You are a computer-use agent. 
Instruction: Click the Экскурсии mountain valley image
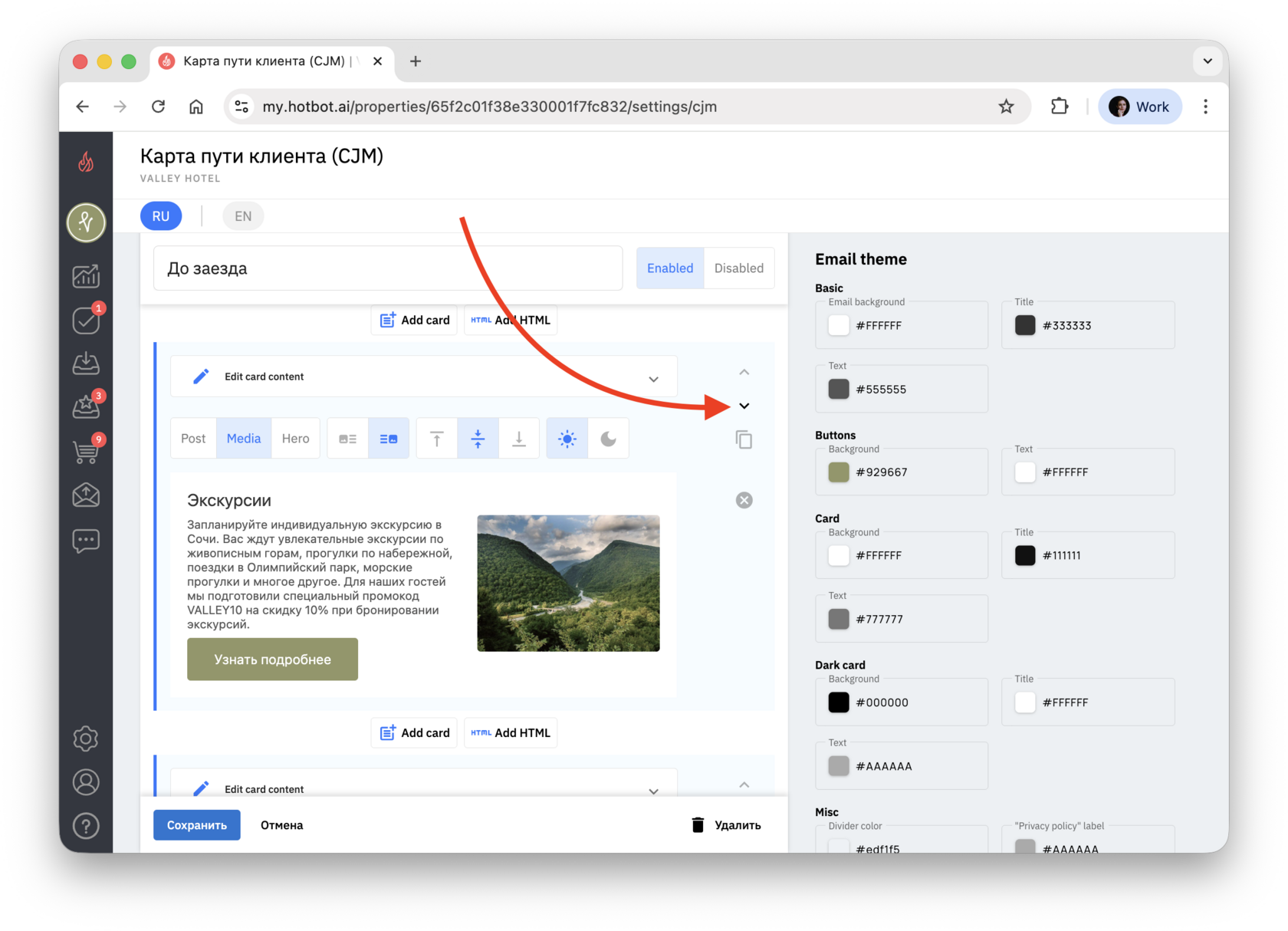[568, 584]
